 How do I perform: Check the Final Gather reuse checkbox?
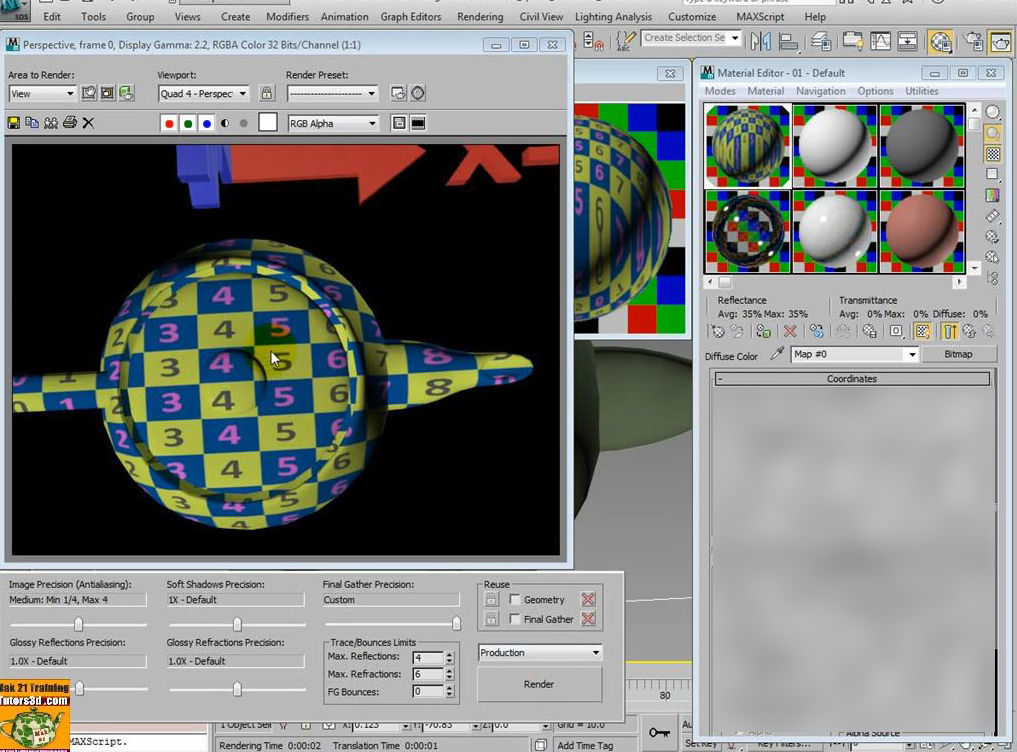coord(515,619)
